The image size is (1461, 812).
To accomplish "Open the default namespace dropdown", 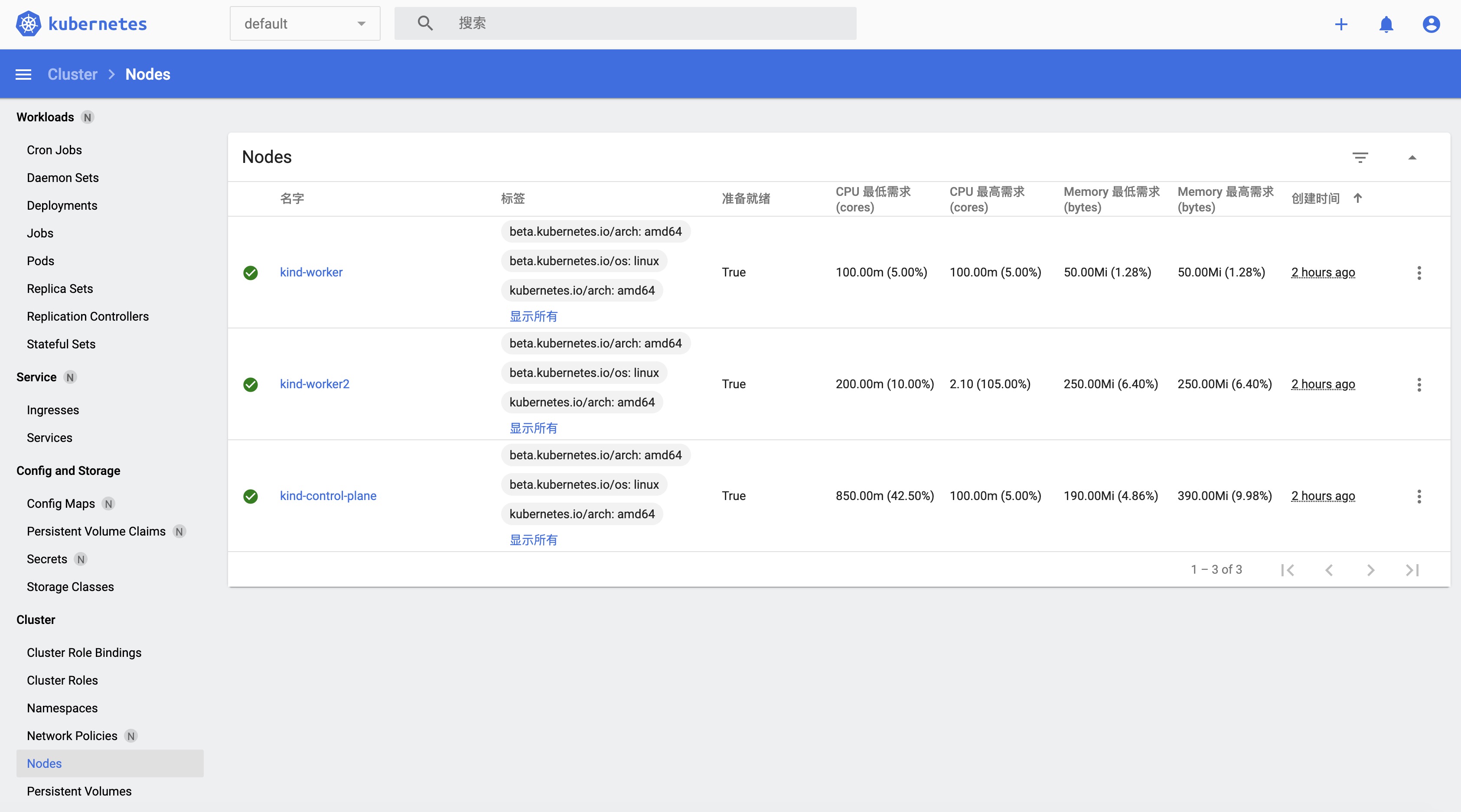I will tap(305, 23).
